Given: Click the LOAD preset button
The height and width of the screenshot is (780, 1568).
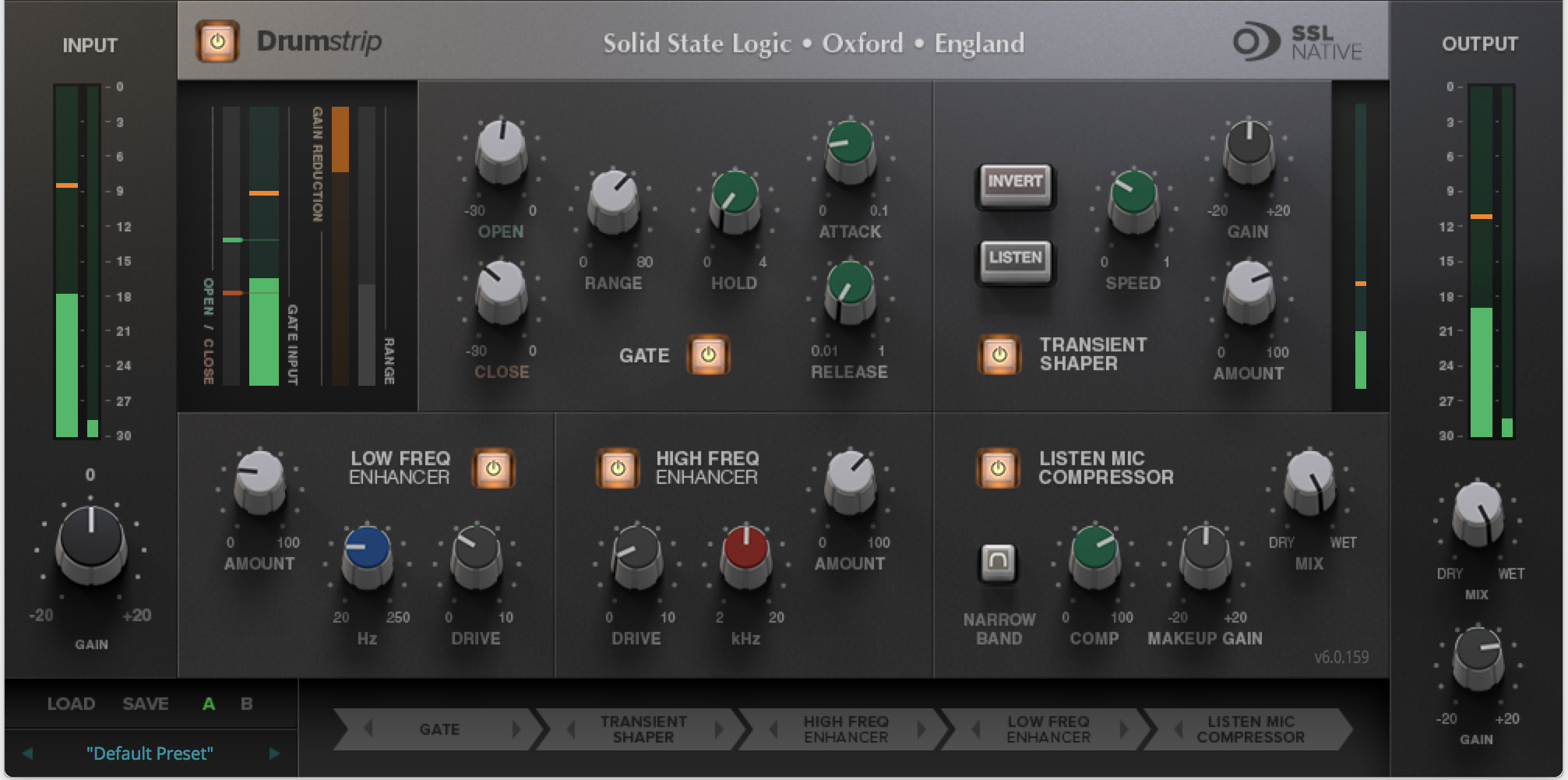Looking at the screenshot, I should coord(71,704).
